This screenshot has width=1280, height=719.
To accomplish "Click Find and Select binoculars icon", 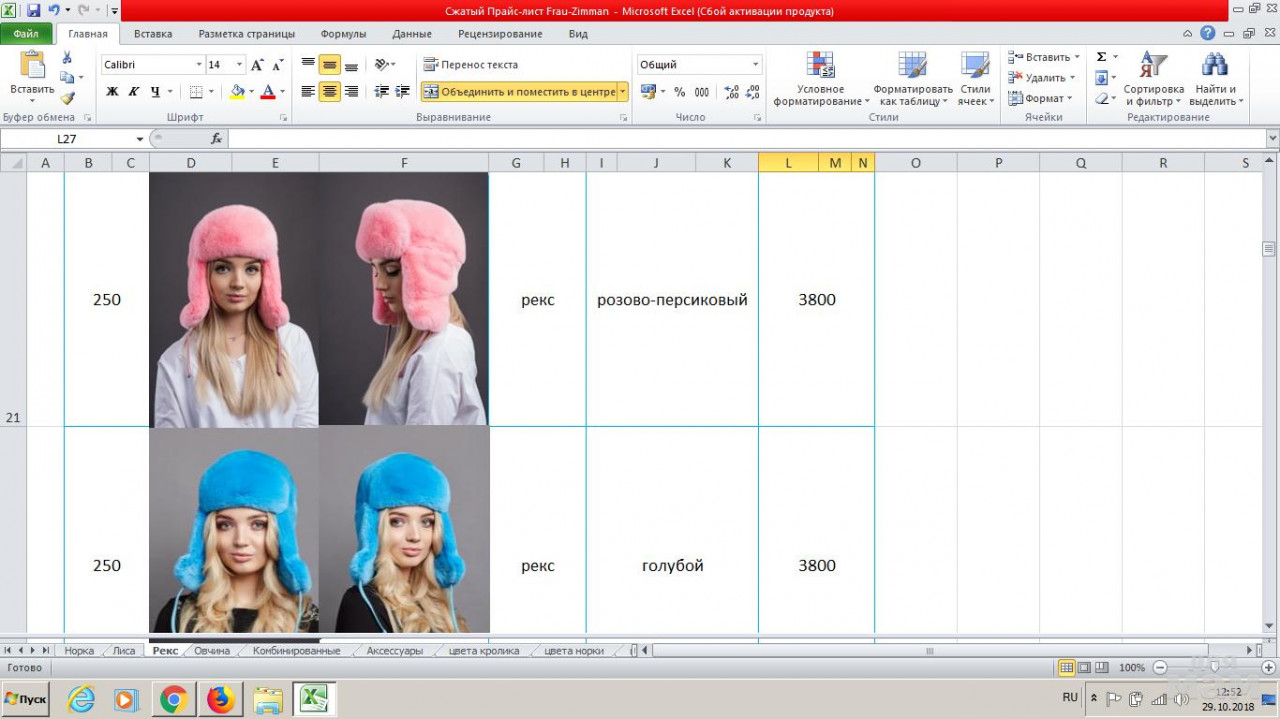I will tap(1214, 80).
